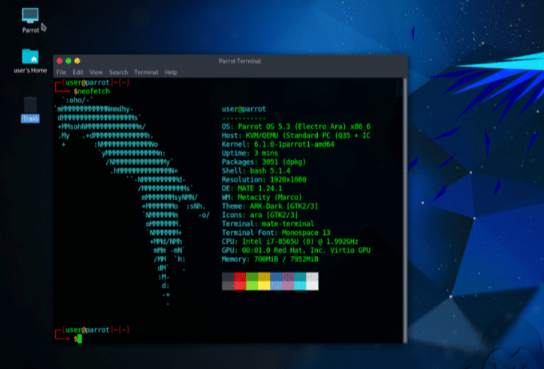Open the Help menu
Screen dimensions: 544x369
[171, 72]
